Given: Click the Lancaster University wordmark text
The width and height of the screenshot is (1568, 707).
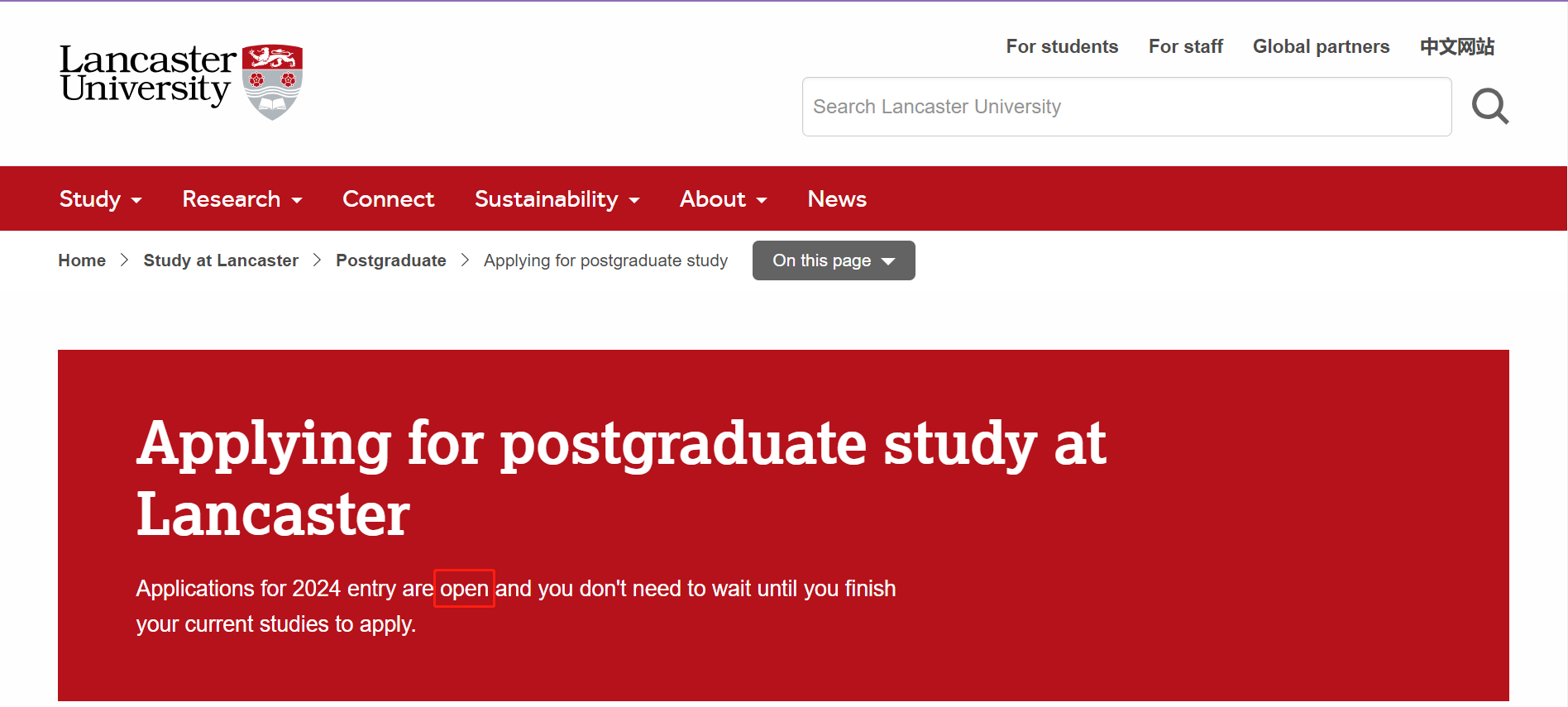Looking at the screenshot, I should pyautogui.click(x=147, y=74).
